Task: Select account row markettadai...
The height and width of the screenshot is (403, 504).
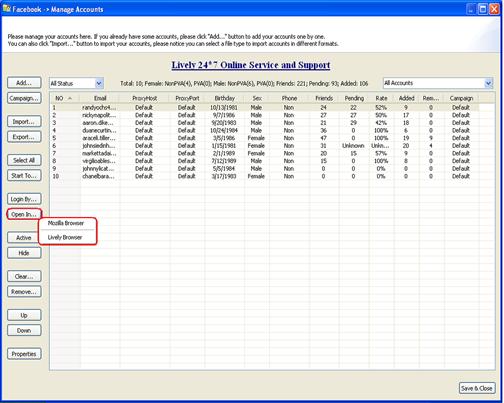Action: (x=265, y=153)
